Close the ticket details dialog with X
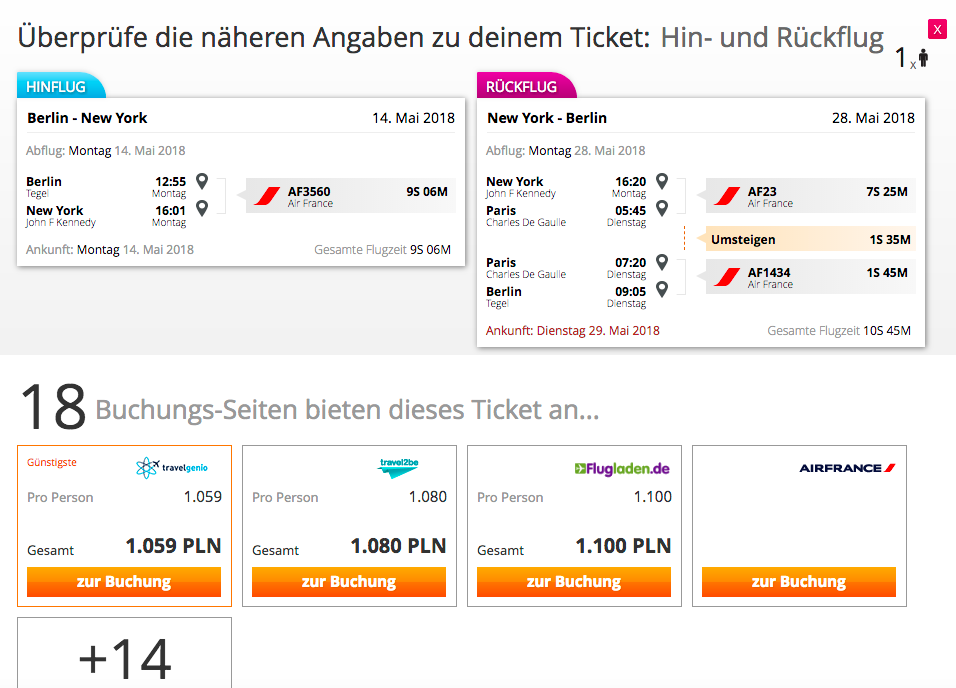 937,29
